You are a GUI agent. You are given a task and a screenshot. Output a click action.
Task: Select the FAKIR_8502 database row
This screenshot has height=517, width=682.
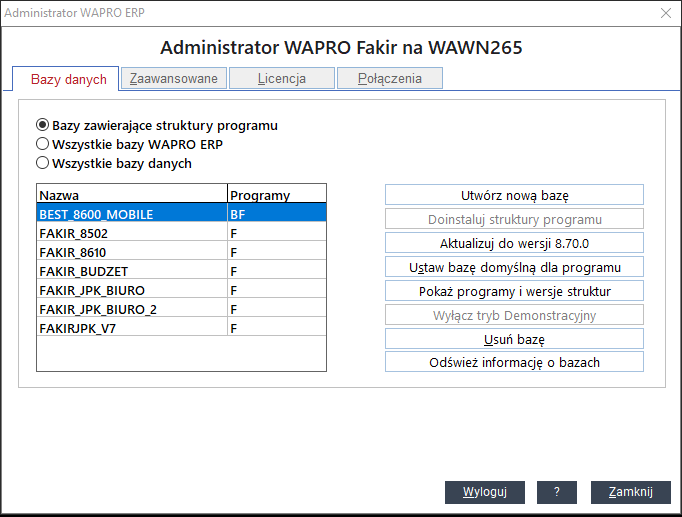point(181,233)
